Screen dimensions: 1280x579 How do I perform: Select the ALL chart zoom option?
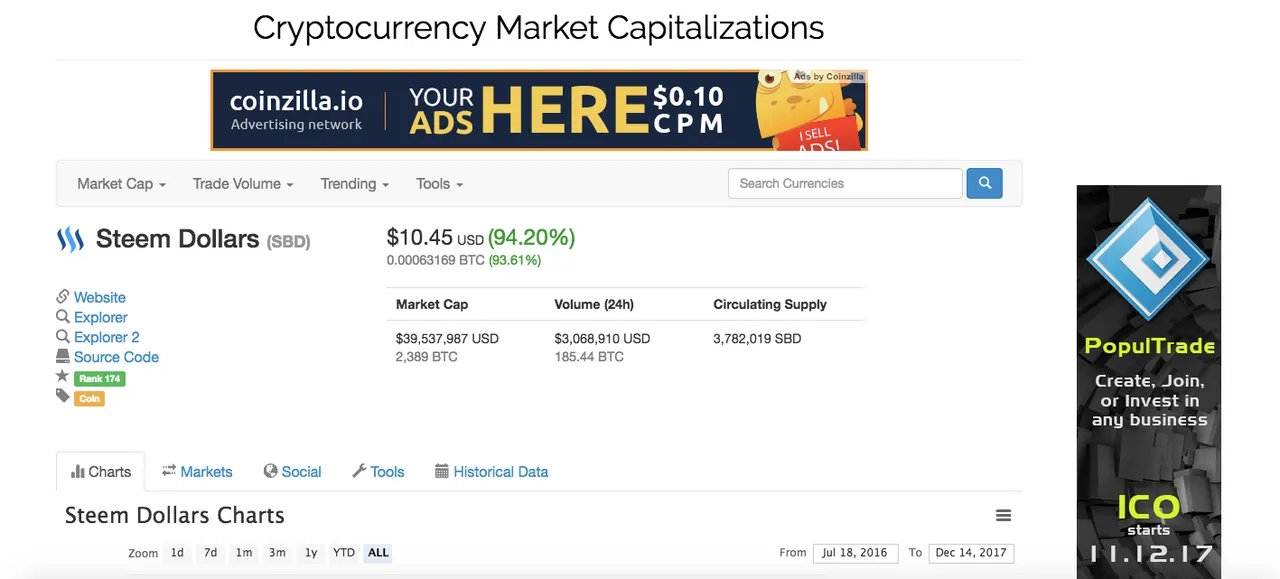[x=378, y=553]
